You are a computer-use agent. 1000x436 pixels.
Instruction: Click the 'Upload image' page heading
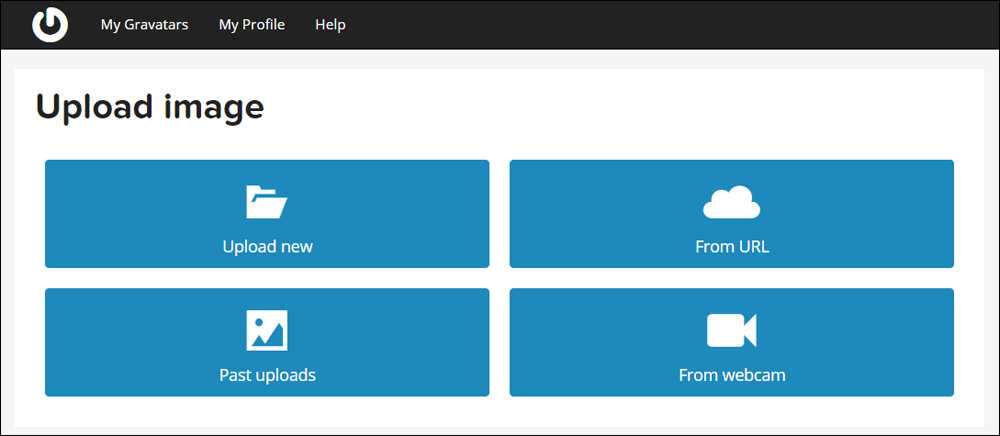[150, 107]
